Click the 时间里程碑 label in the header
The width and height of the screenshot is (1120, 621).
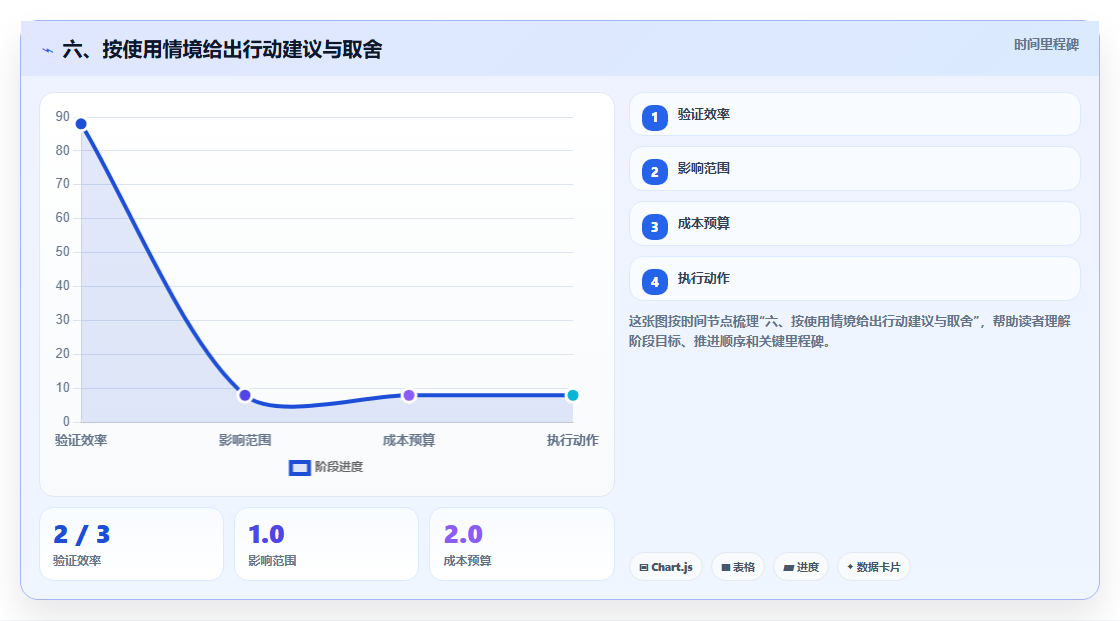1046,45
